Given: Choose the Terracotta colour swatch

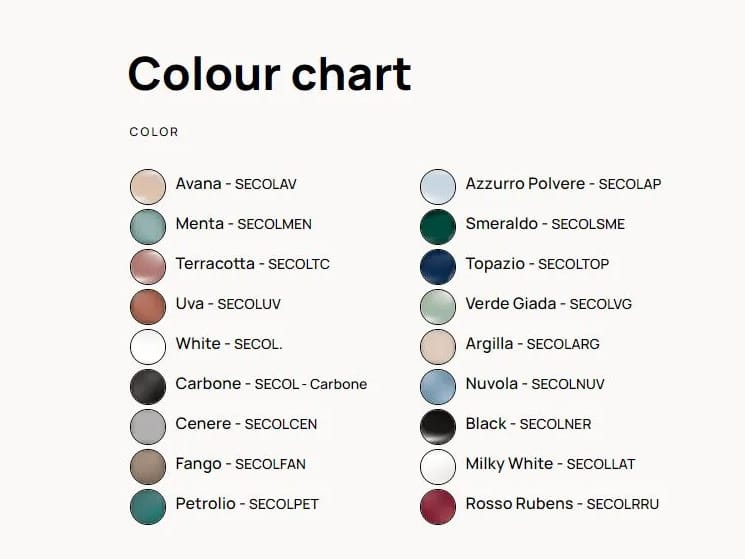Looking at the screenshot, I should point(147,267).
